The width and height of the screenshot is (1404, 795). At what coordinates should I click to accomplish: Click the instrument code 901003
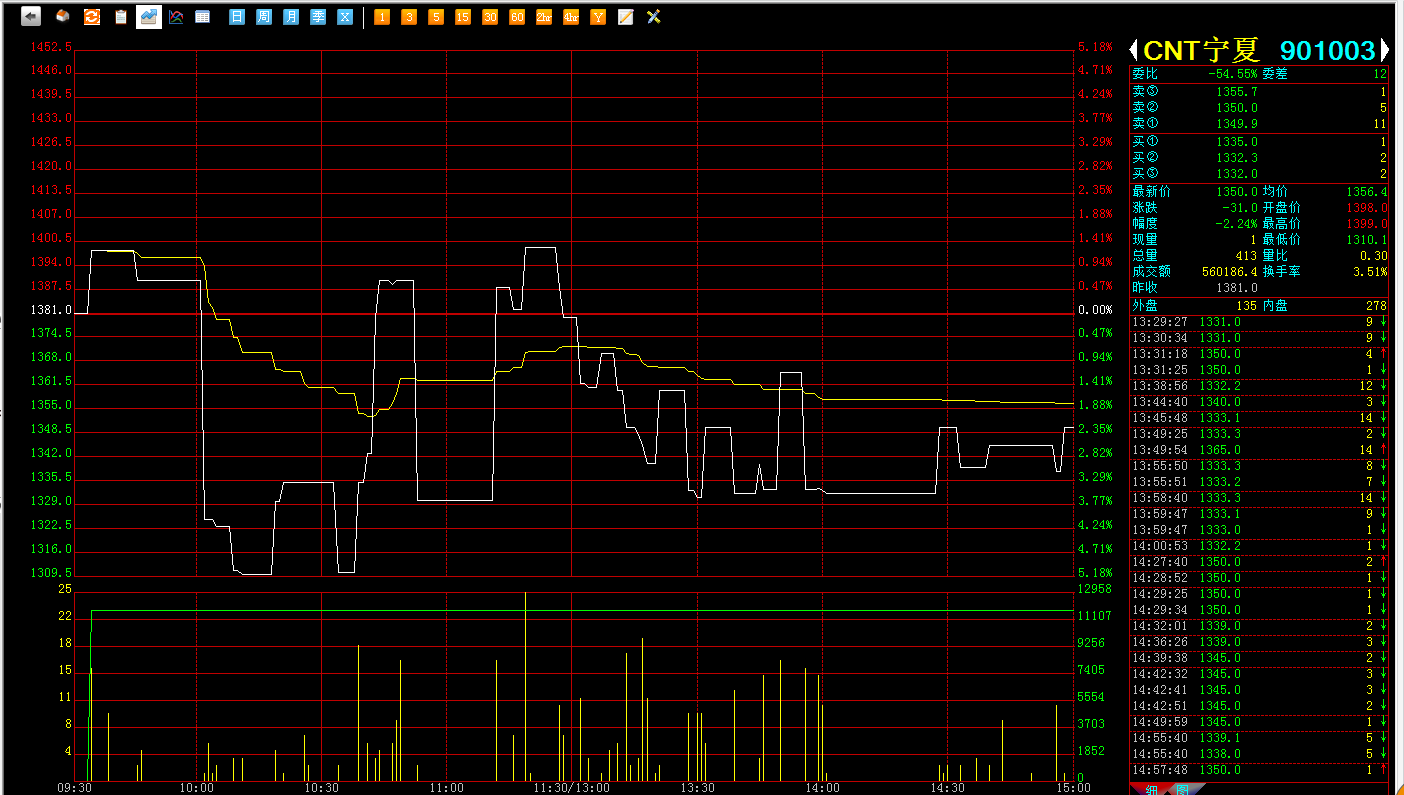[x=1328, y=50]
